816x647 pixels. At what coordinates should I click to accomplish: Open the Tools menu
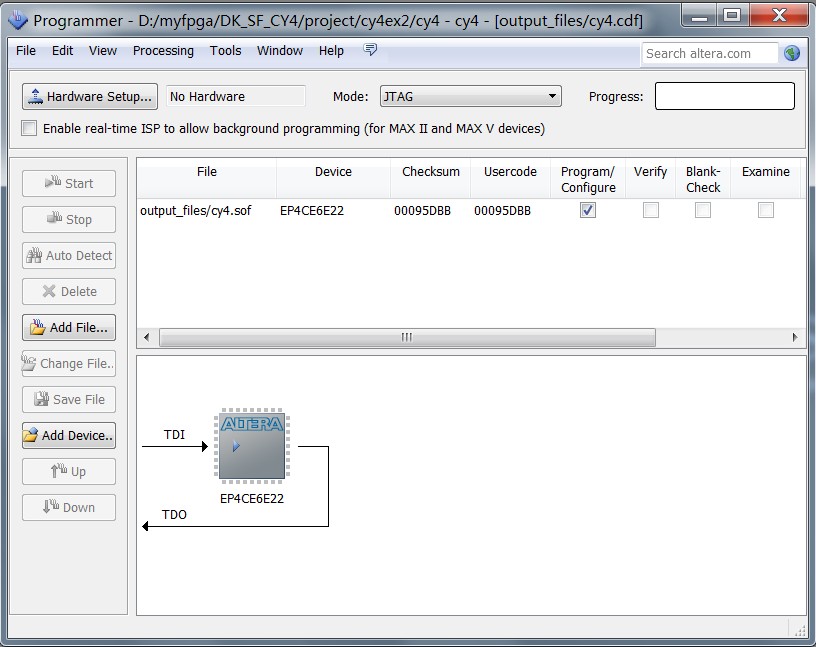coord(225,51)
